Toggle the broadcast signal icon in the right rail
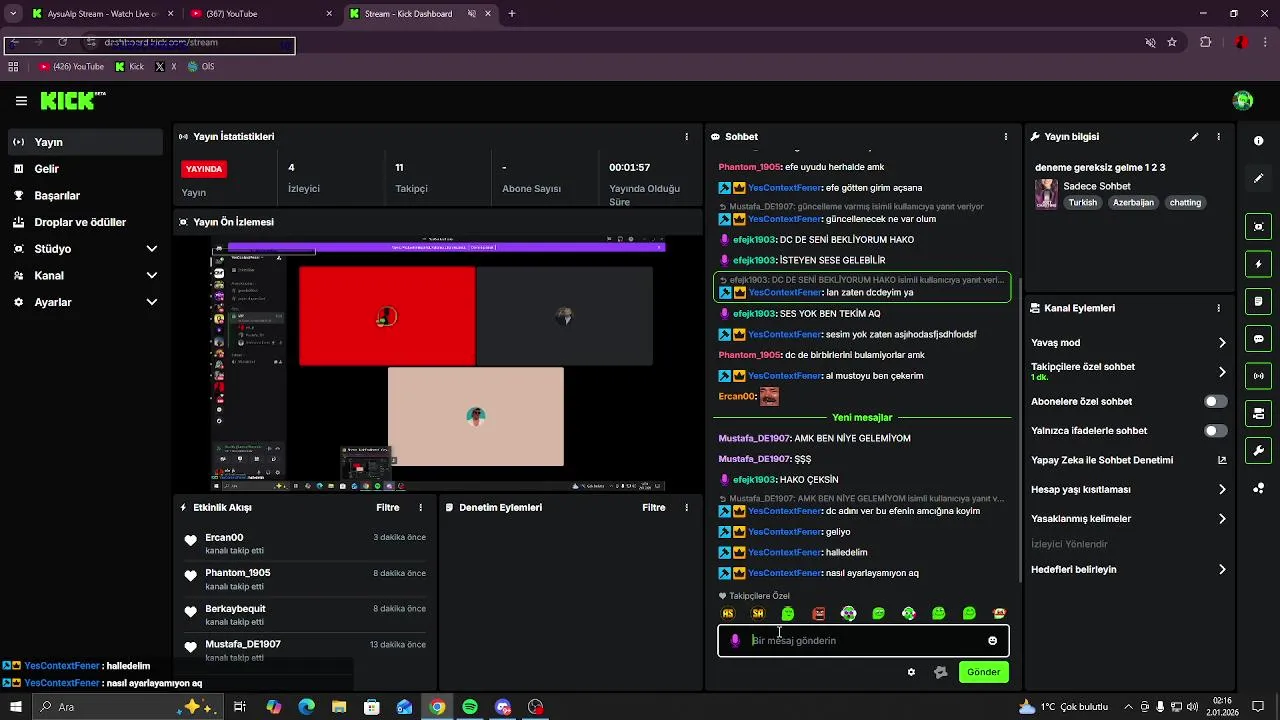This screenshot has height=720, width=1280. pyautogui.click(x=1258, y=376)
